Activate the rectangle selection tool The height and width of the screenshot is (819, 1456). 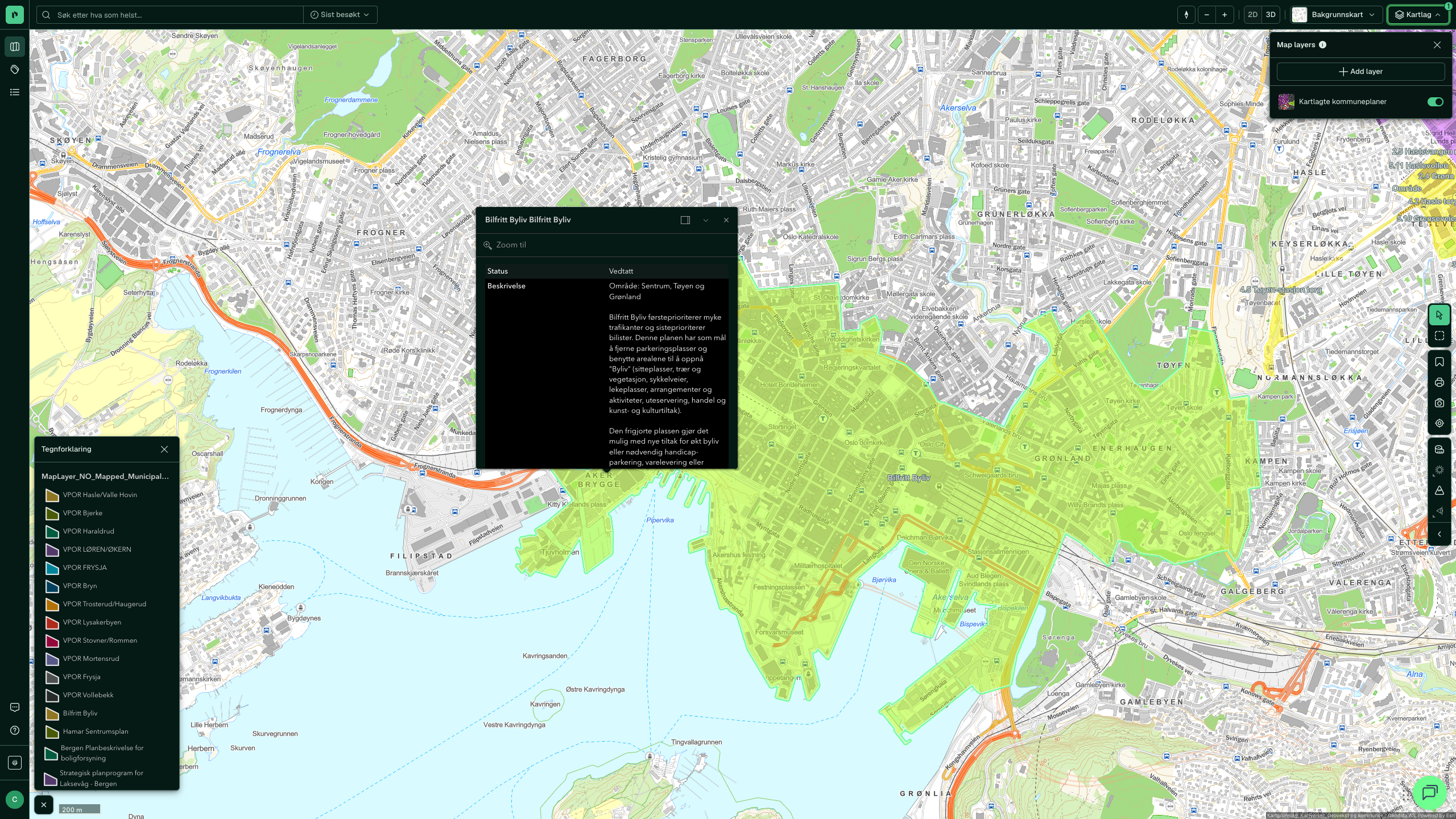1440,336
